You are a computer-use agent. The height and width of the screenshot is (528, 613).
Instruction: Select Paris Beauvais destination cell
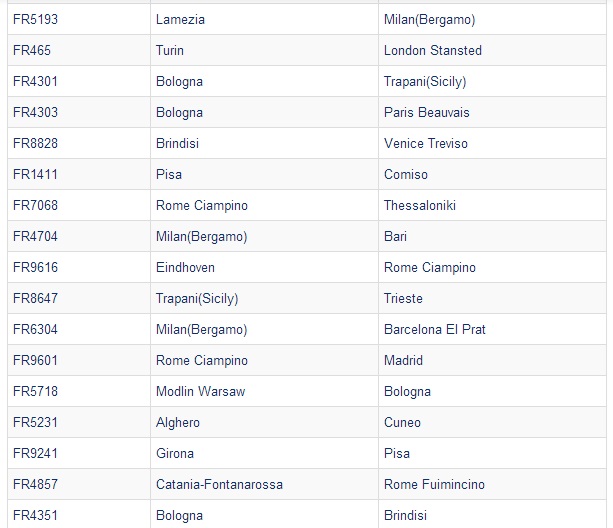point(492,112)
